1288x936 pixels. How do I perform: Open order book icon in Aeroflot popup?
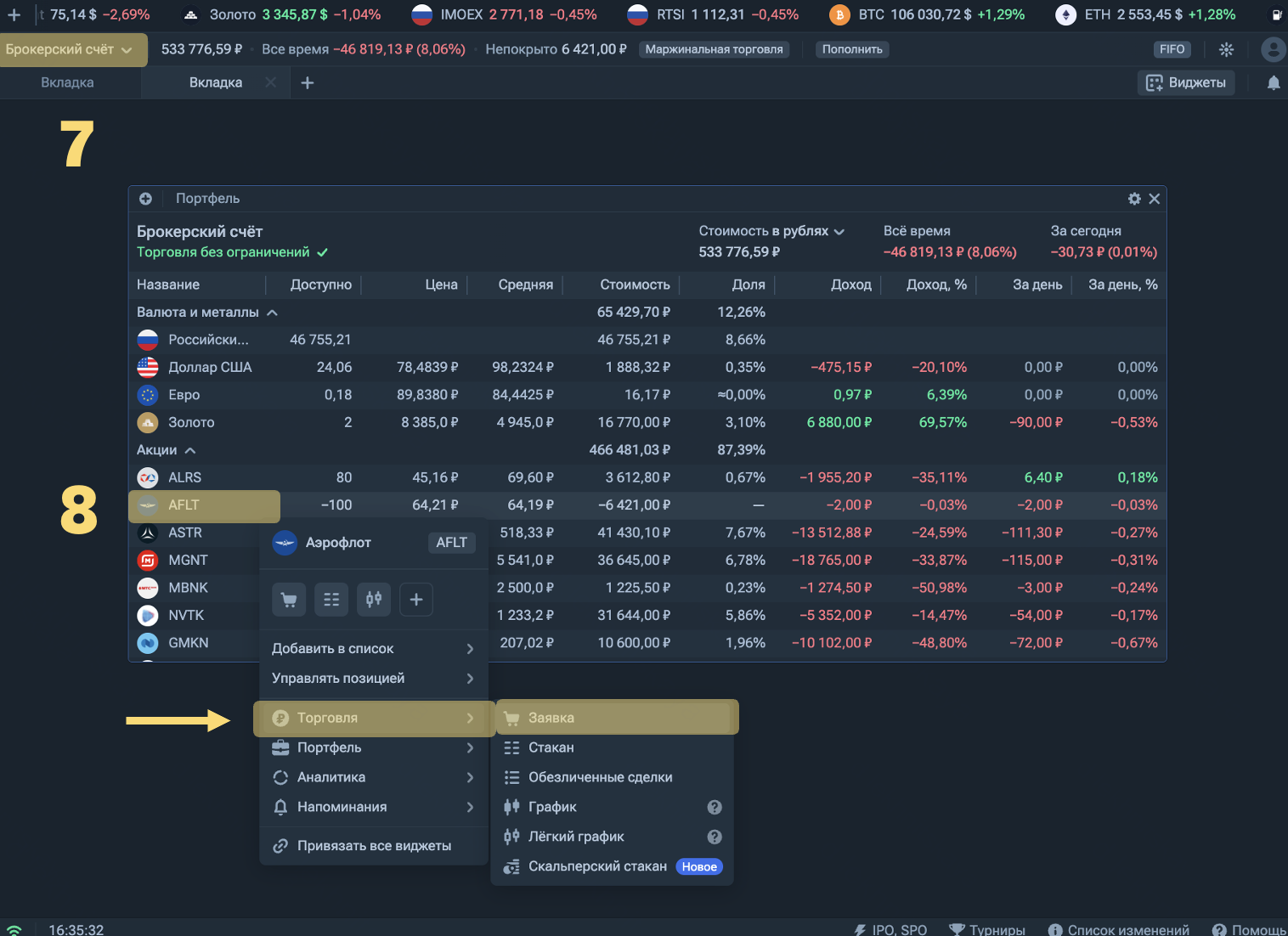pyautogui.click(x=331, y=600)
